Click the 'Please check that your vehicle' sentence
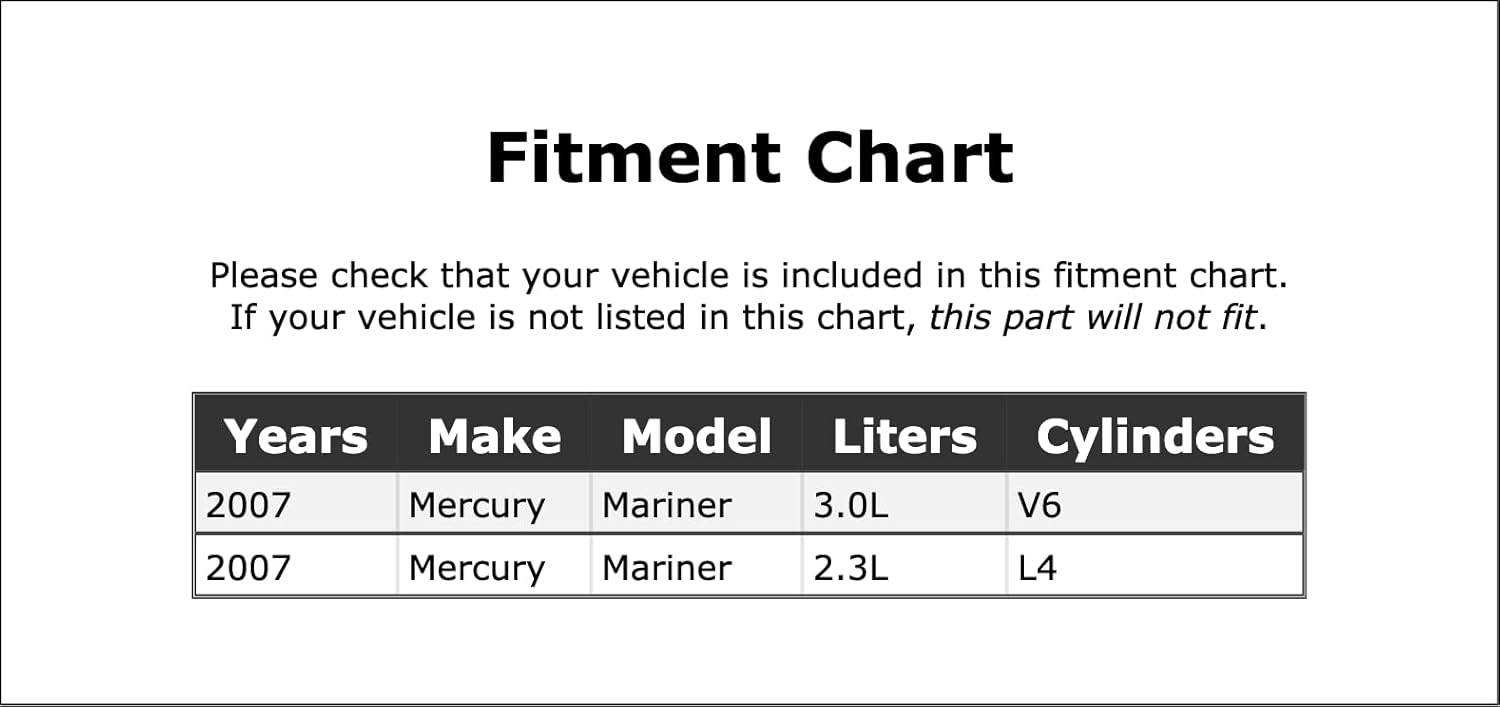The image size is (1500, 707). tap(749, 275)
